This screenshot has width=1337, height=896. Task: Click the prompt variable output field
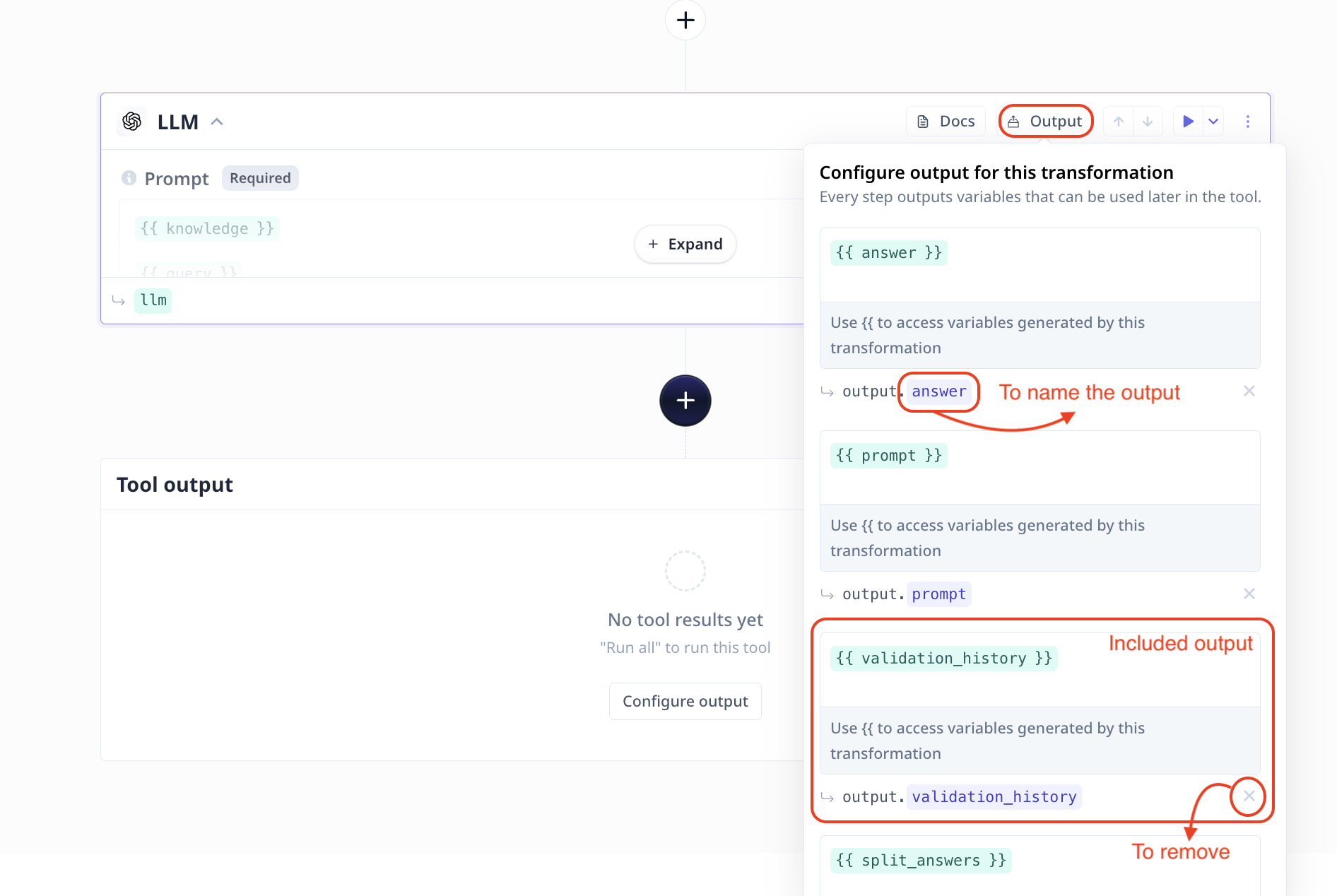(1039, 468)
